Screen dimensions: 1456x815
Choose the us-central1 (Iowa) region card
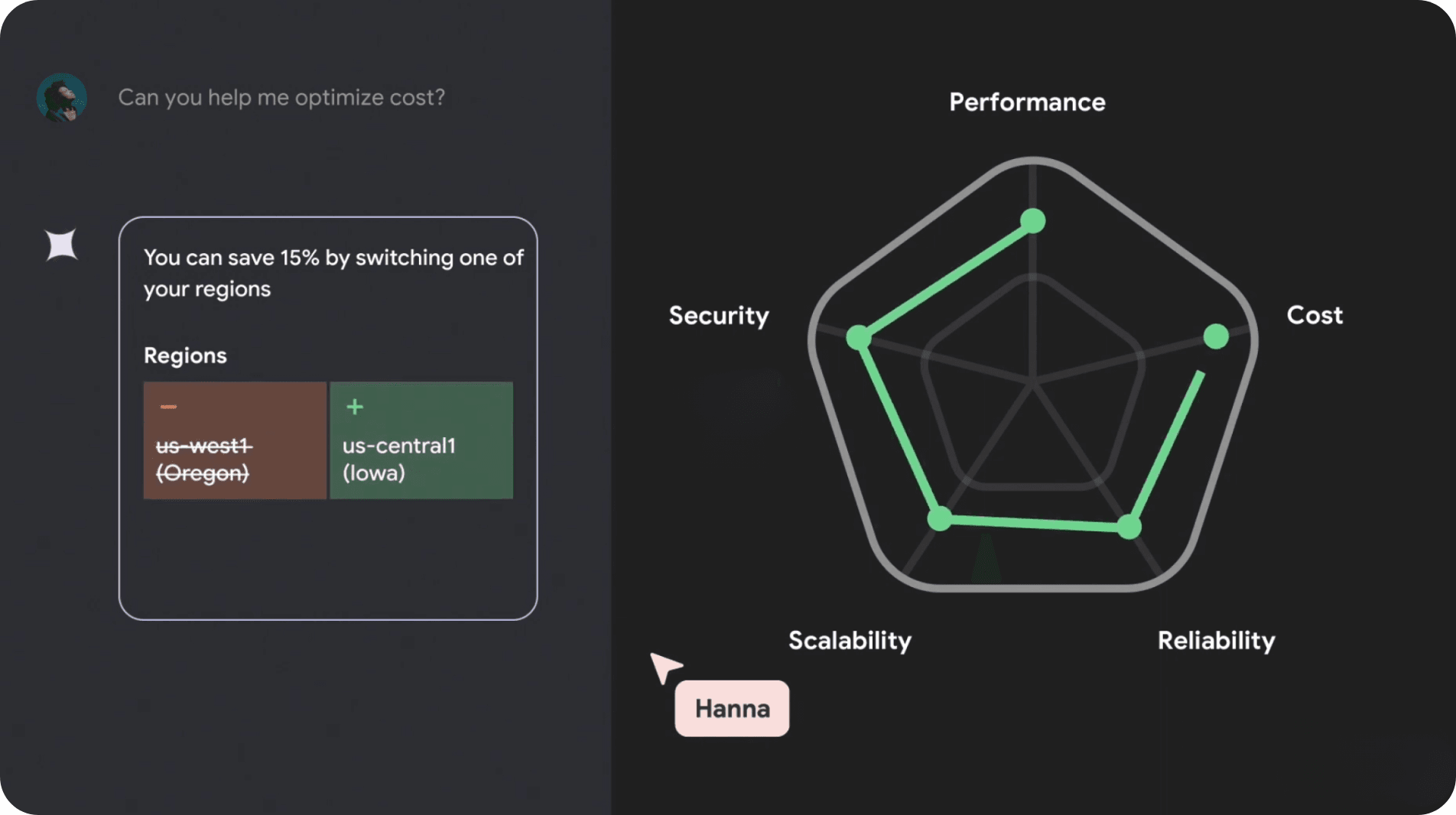pyautogui.click(x=421, y=440)
